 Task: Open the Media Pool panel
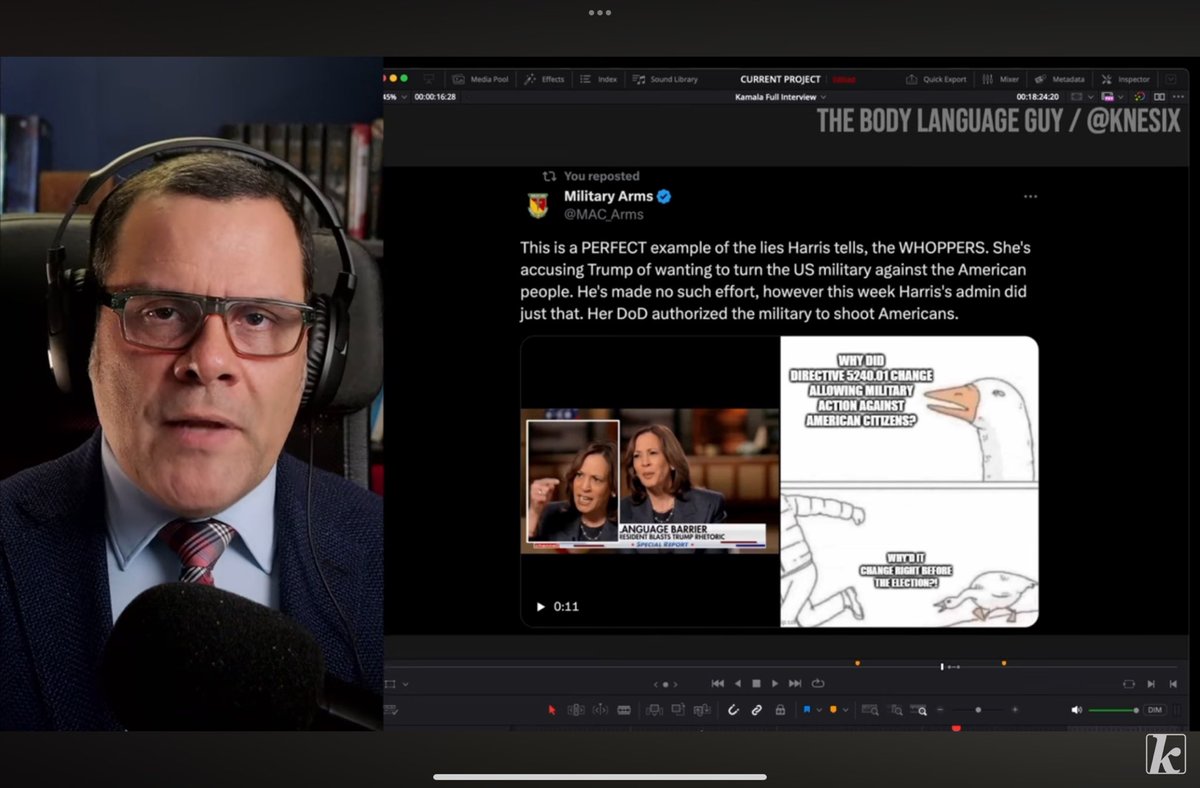[480, 79]
